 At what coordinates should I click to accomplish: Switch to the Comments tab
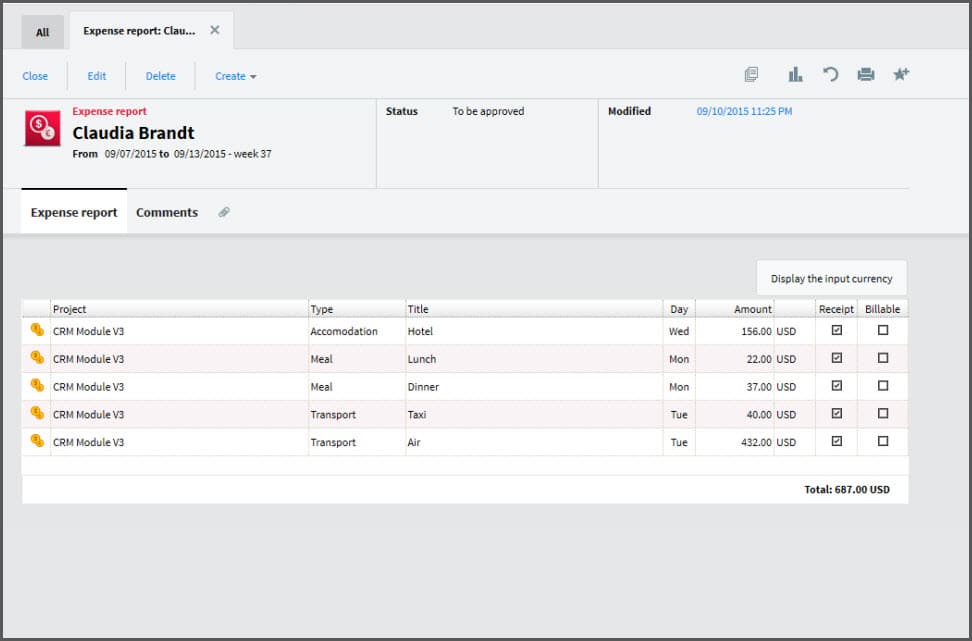point(167,213)
